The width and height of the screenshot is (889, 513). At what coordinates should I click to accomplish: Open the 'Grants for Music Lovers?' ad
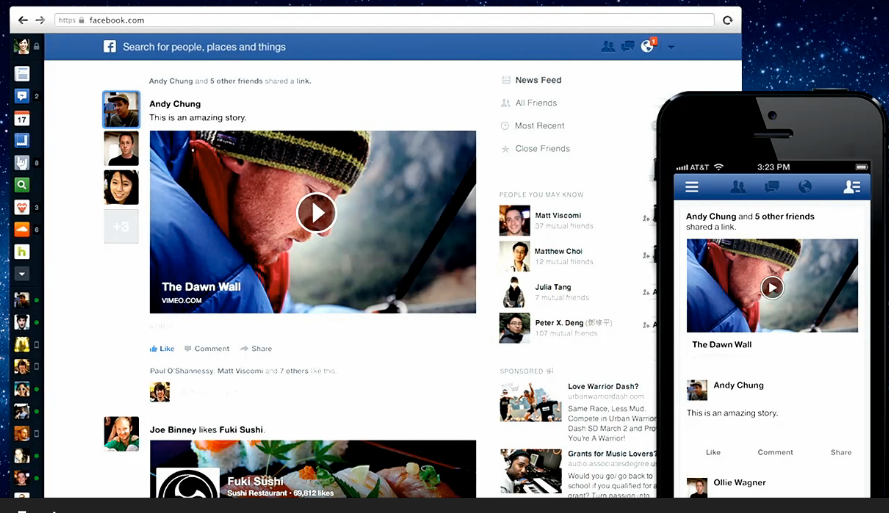point(612,453)
